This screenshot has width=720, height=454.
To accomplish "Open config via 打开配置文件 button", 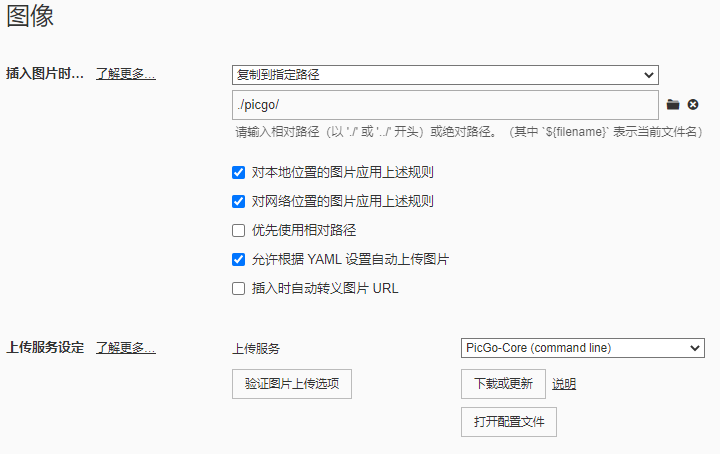I will [x=509, y=422].
